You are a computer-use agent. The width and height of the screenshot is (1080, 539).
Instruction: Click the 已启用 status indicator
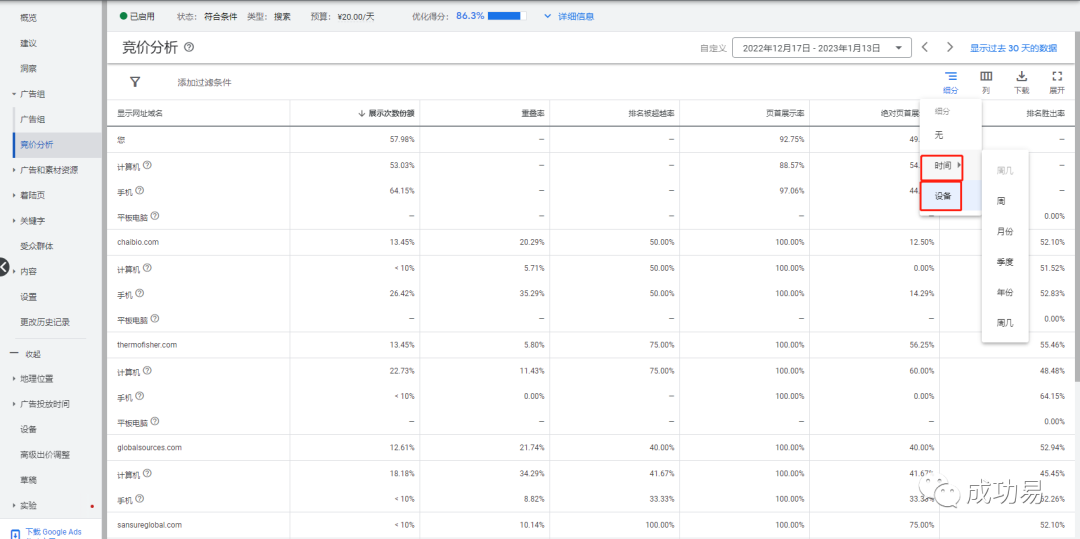pyautogui.click(x=137, y=16)
